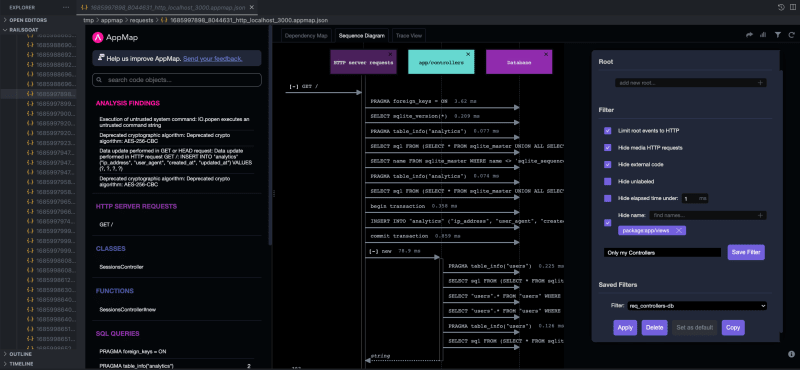Image resolution: width=800 pixels, height=370 pixels.
Task: Click the Copy filter button
Action: [x=733, y=328]
